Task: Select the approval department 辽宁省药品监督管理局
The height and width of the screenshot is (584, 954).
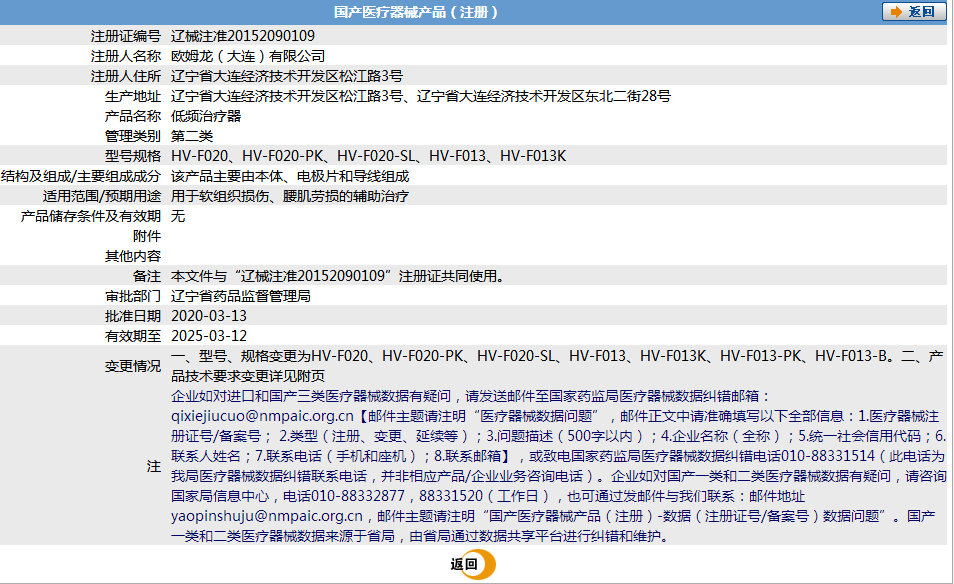Action: tap(241, 296)
